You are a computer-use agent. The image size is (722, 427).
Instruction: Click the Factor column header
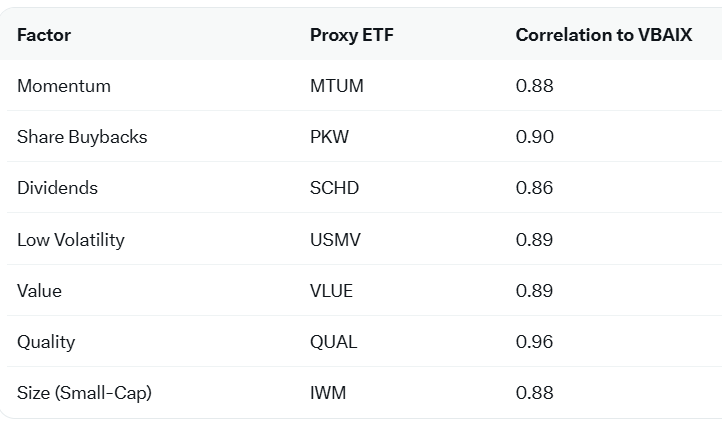tap(44, 35)
